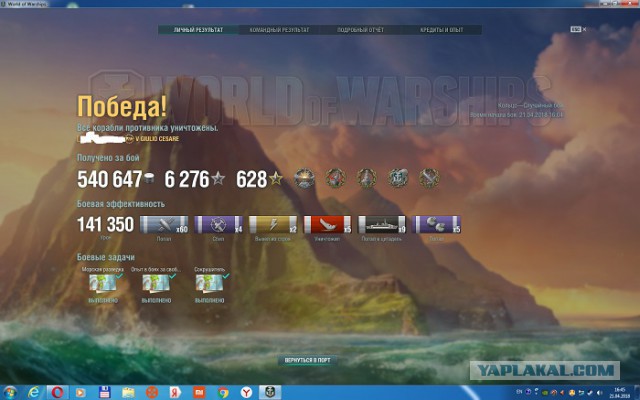Open the Морская разведка combat mission thumbnail

[103, 283]
